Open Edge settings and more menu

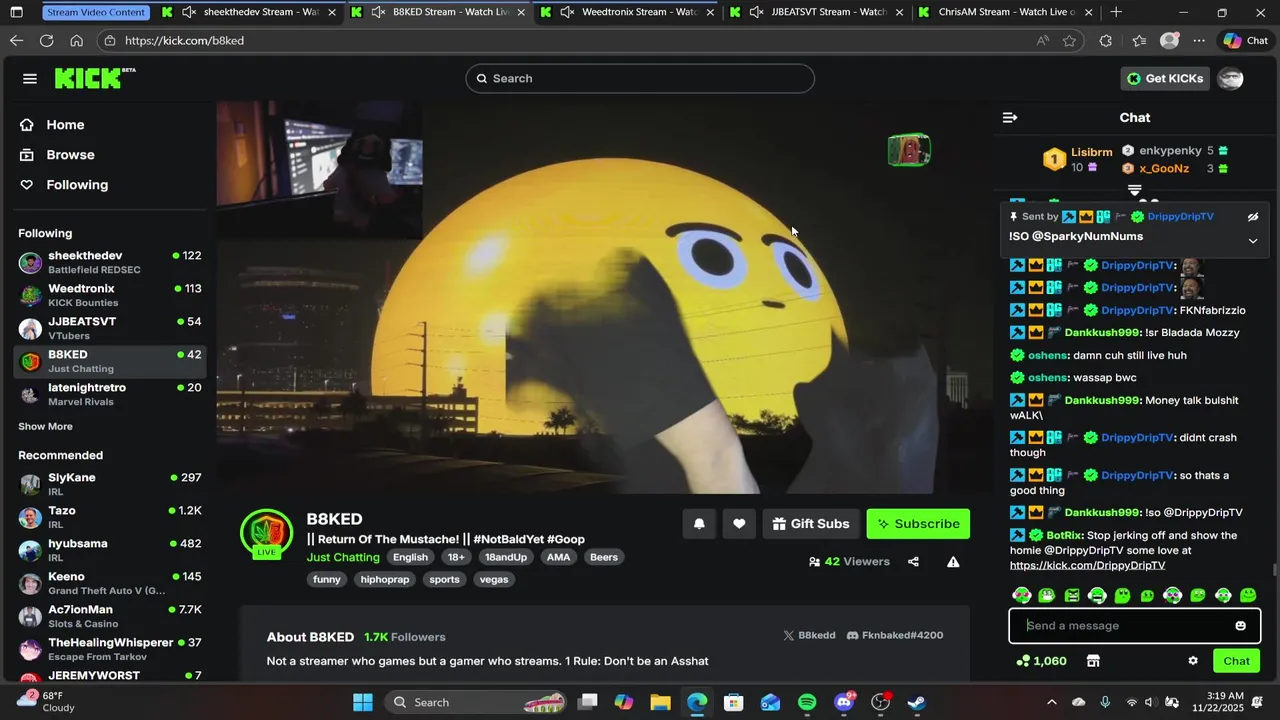pos(1199,41)
